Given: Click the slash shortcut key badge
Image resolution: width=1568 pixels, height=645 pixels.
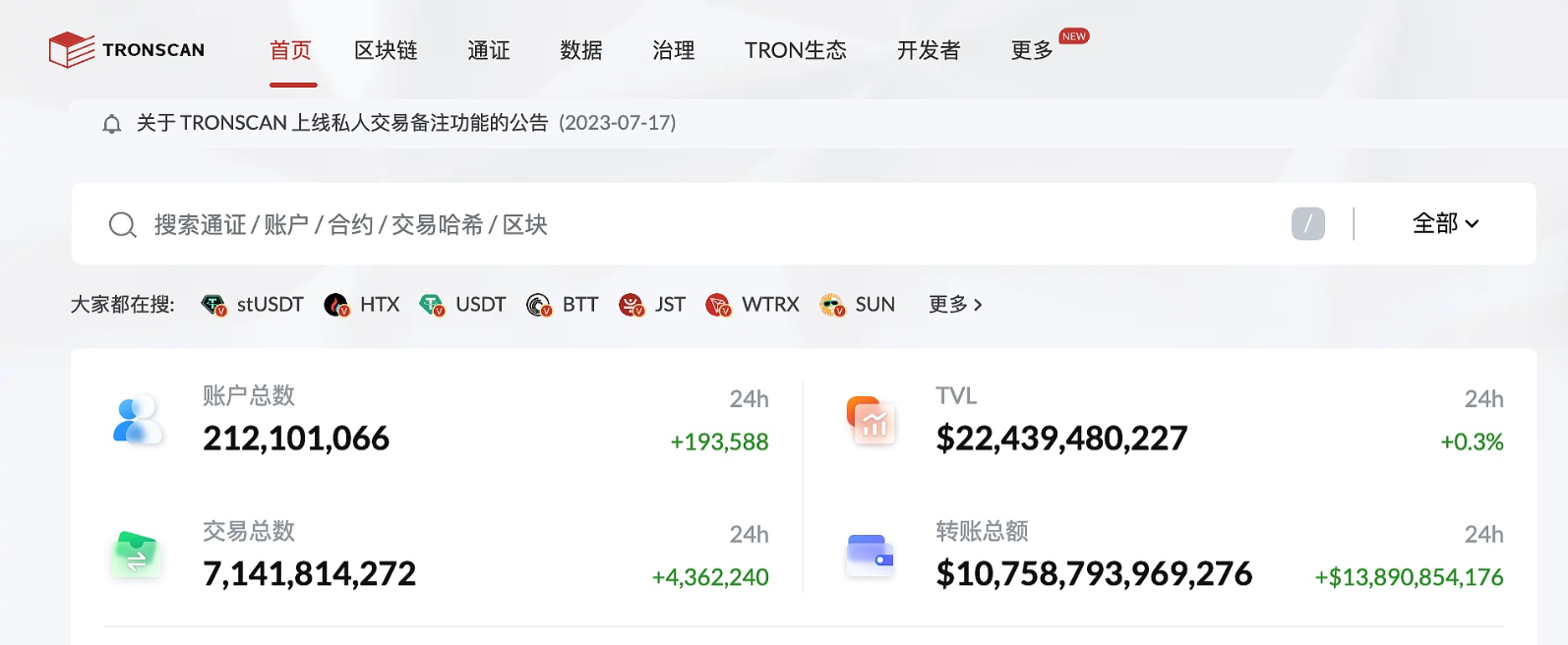Looking at the screenshot, I should click(x=1308, y=224).
